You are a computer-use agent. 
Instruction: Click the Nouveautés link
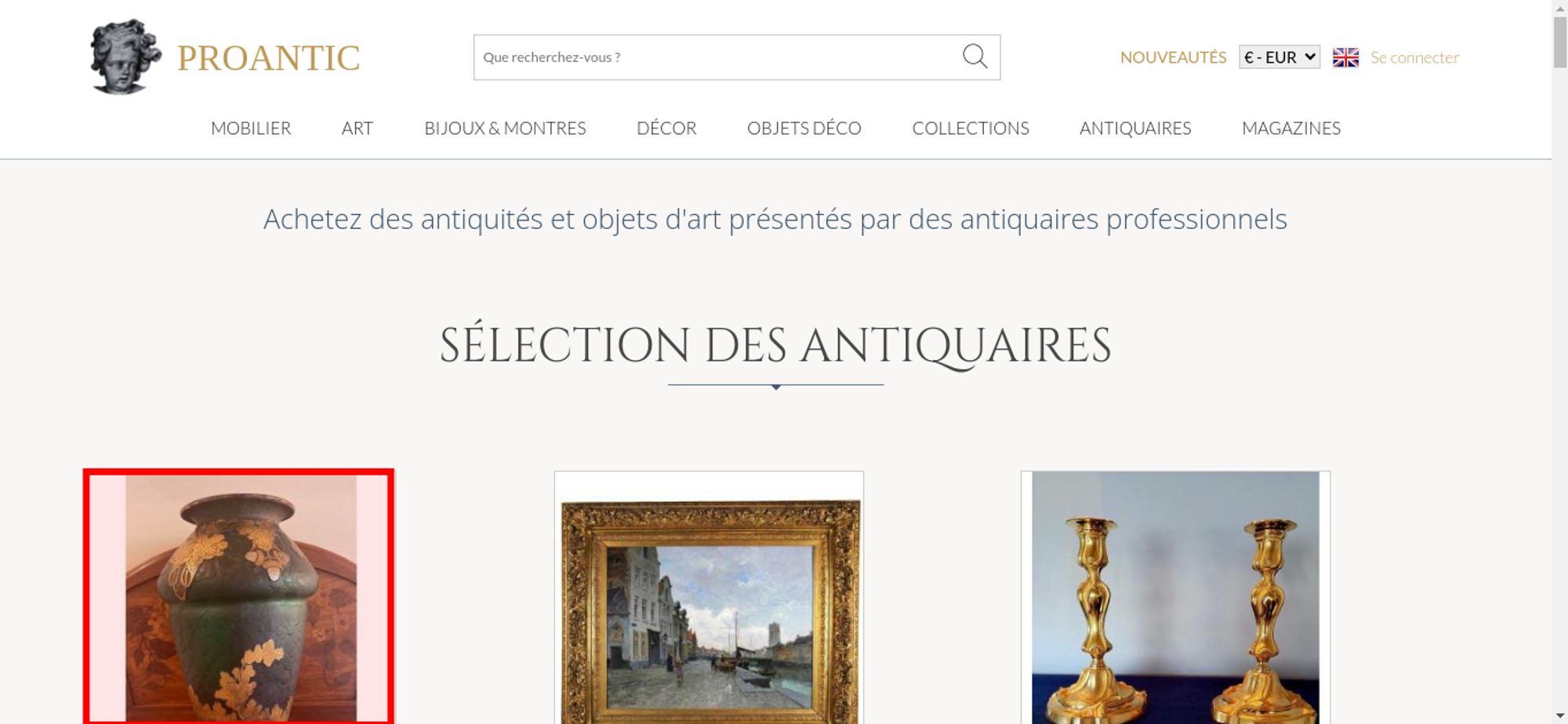pyautogui.click(x=1173, y=57)
